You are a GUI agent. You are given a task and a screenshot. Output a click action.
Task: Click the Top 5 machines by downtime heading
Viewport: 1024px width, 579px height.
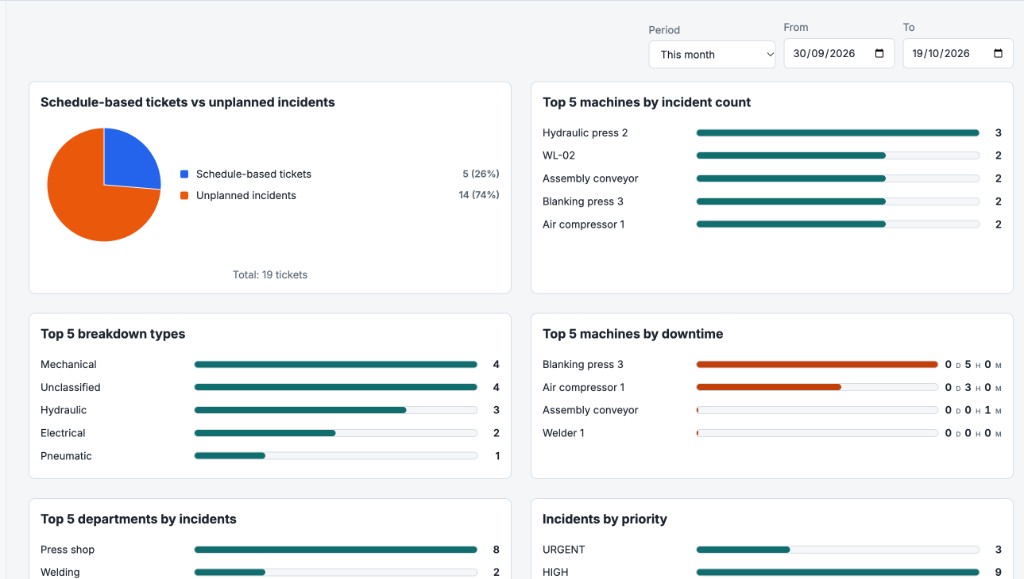point(632,334)
